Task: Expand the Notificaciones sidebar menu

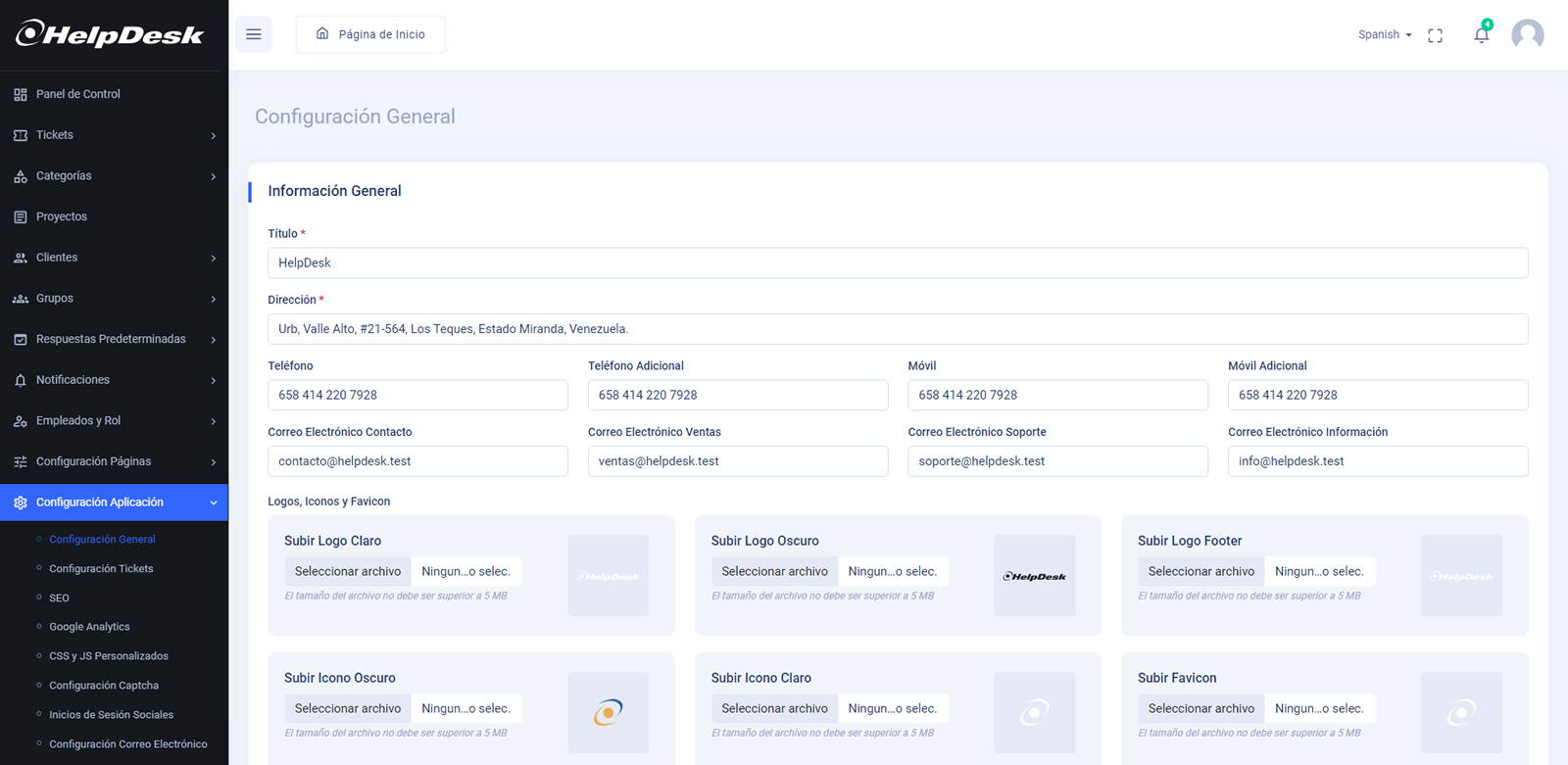Action: pyautogui.click(x=114, y=380)
